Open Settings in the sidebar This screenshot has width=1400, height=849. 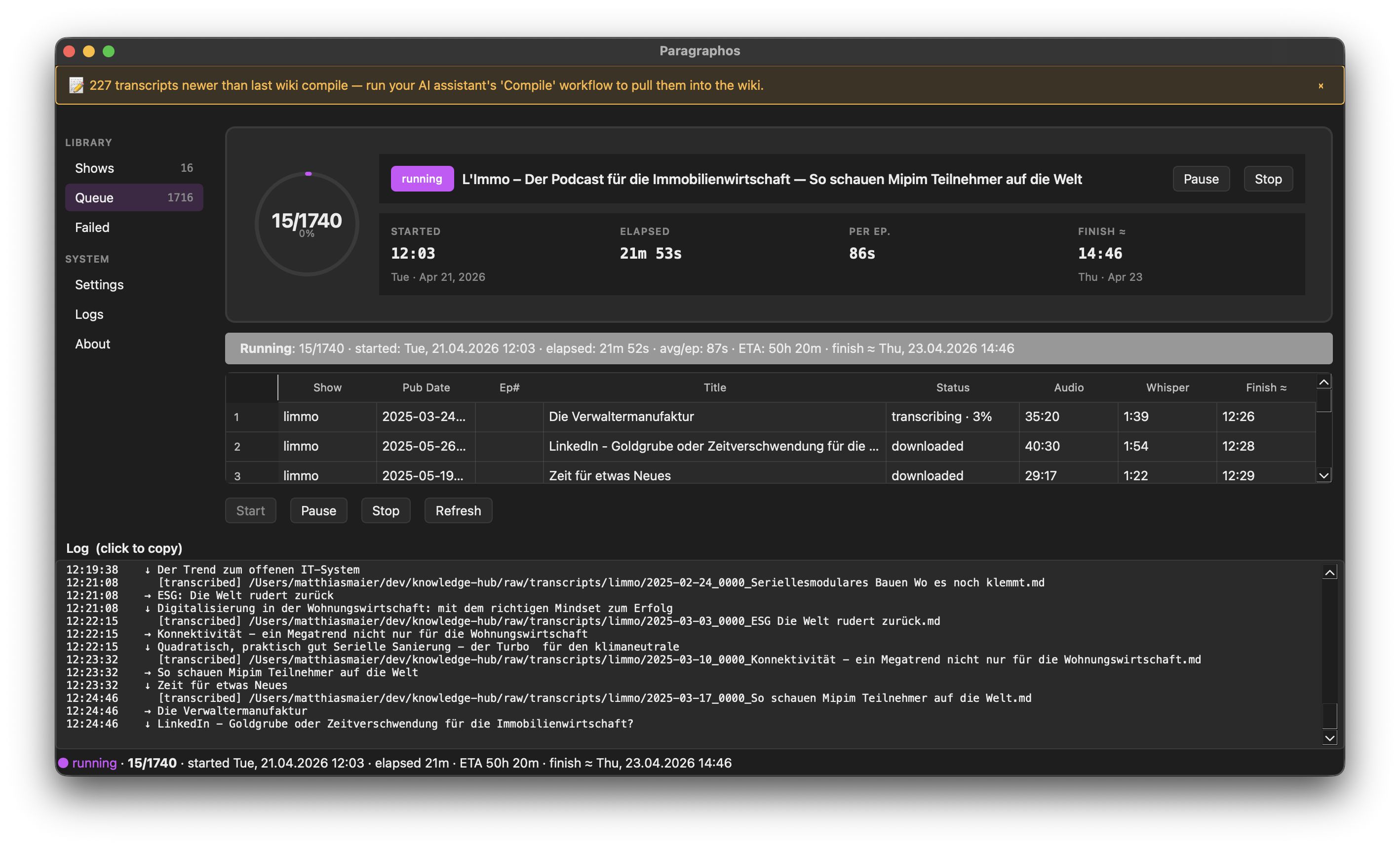click(133, 285)
